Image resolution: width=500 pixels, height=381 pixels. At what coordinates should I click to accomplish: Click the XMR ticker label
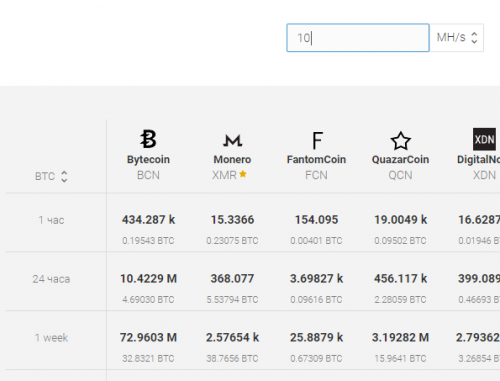point(224,175)
